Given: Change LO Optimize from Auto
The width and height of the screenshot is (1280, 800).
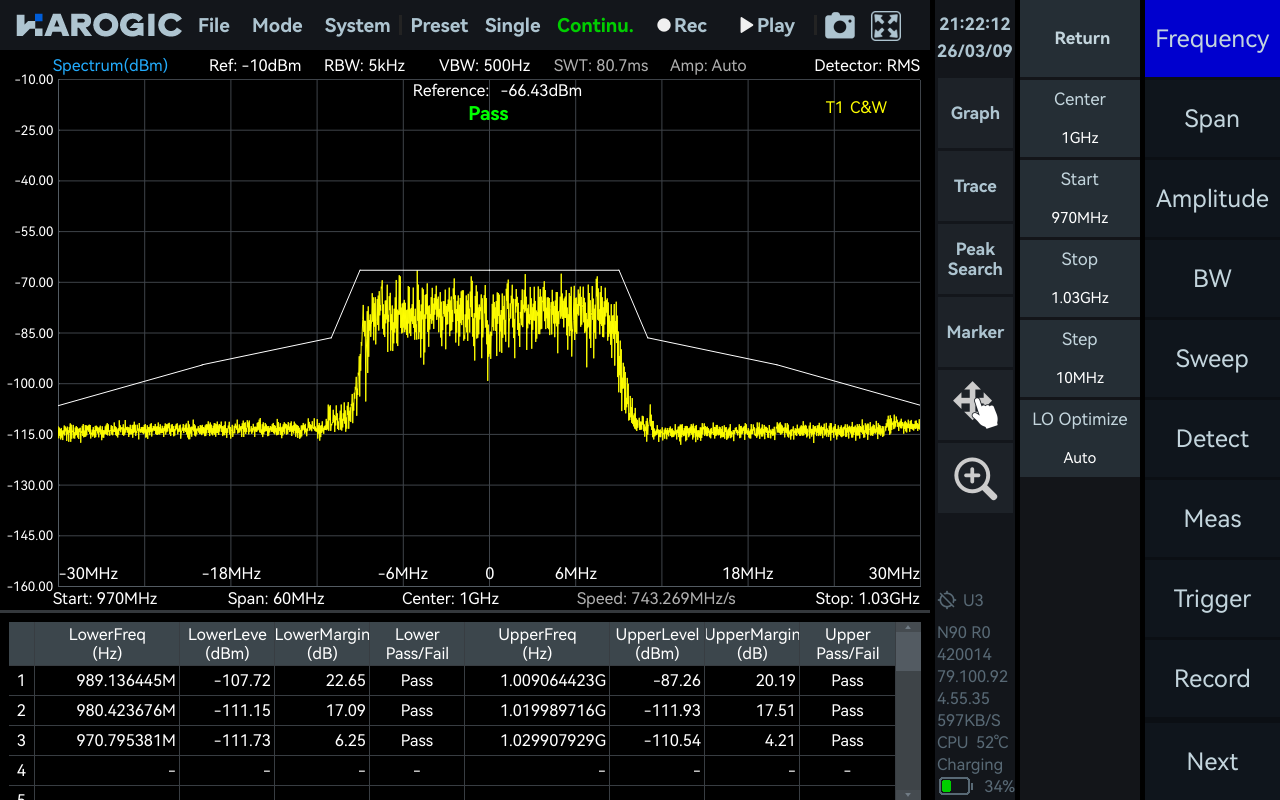Looking at the screenshot, I should tap(1080, 438).
